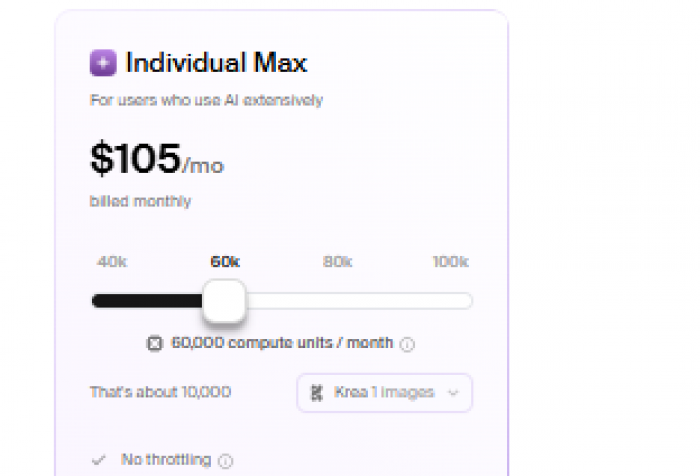Viewport: 700px width, 476px height.
Task: Click the purple Individual Max plan icon
Action: pos(103,64)
